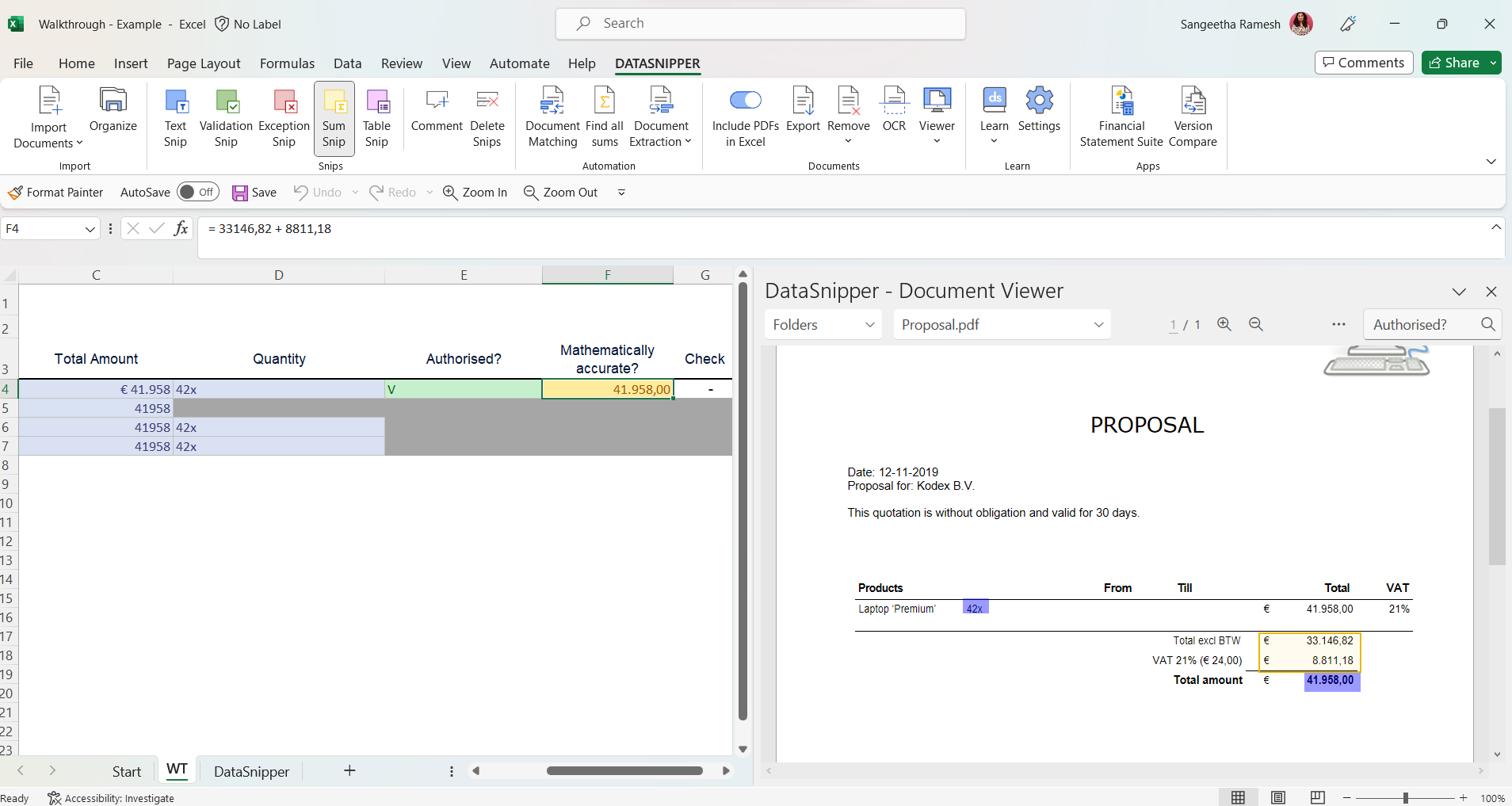Select the Exception Snip tool
Screen dimensions: 1512x806
pos(284,117)
